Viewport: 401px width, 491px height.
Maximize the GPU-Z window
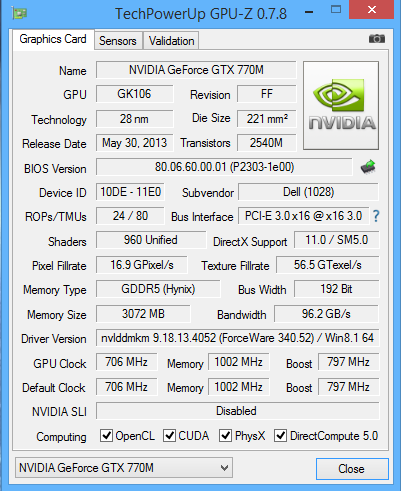pos(336,9)
